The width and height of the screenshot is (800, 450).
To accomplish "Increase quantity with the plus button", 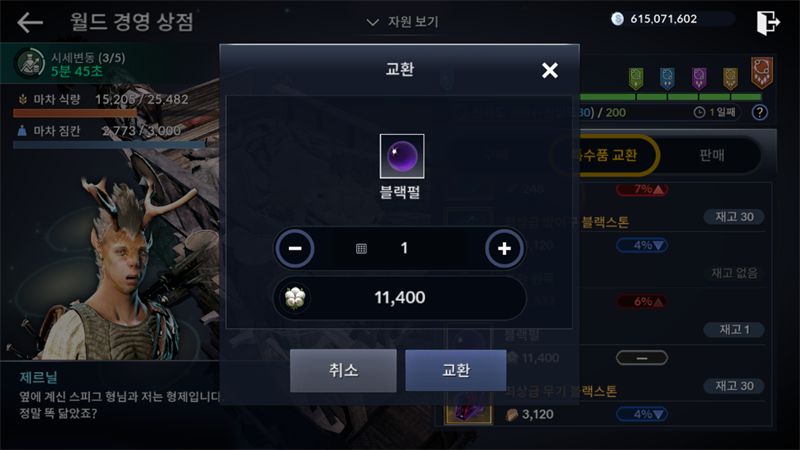I will [504, 248].
